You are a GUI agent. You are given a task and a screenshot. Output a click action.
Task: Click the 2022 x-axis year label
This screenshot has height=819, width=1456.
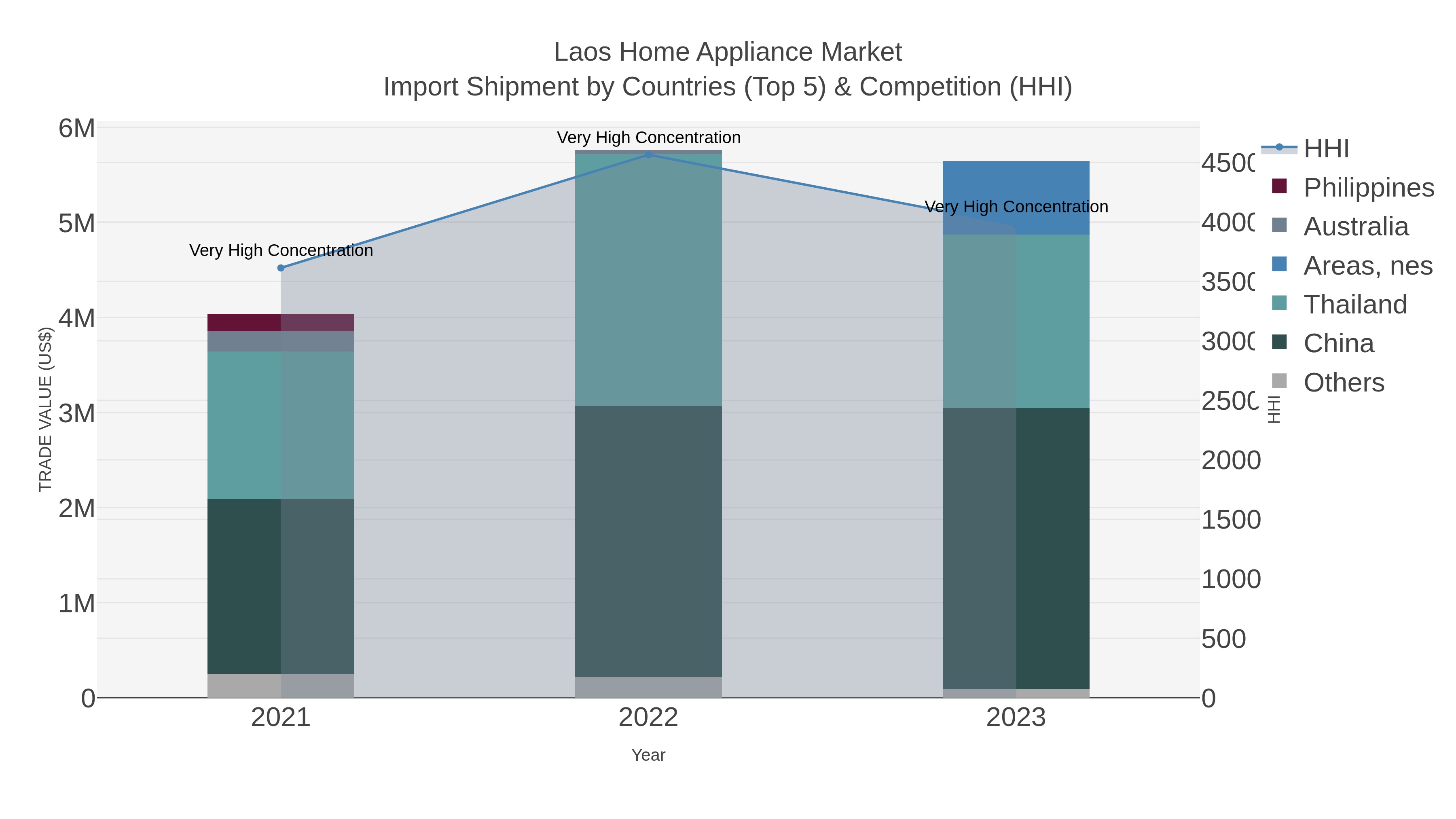point(648,718)
